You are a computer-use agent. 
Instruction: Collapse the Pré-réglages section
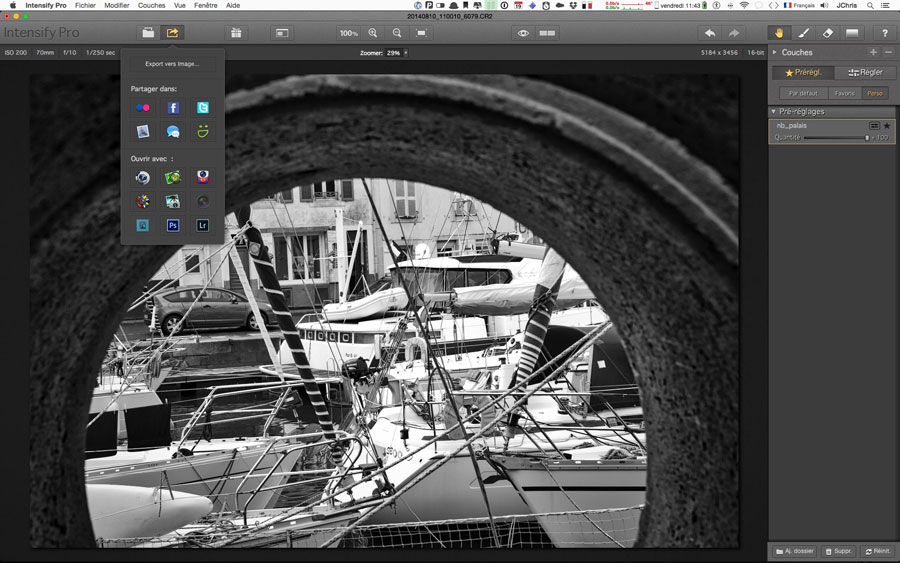point(774,111)
